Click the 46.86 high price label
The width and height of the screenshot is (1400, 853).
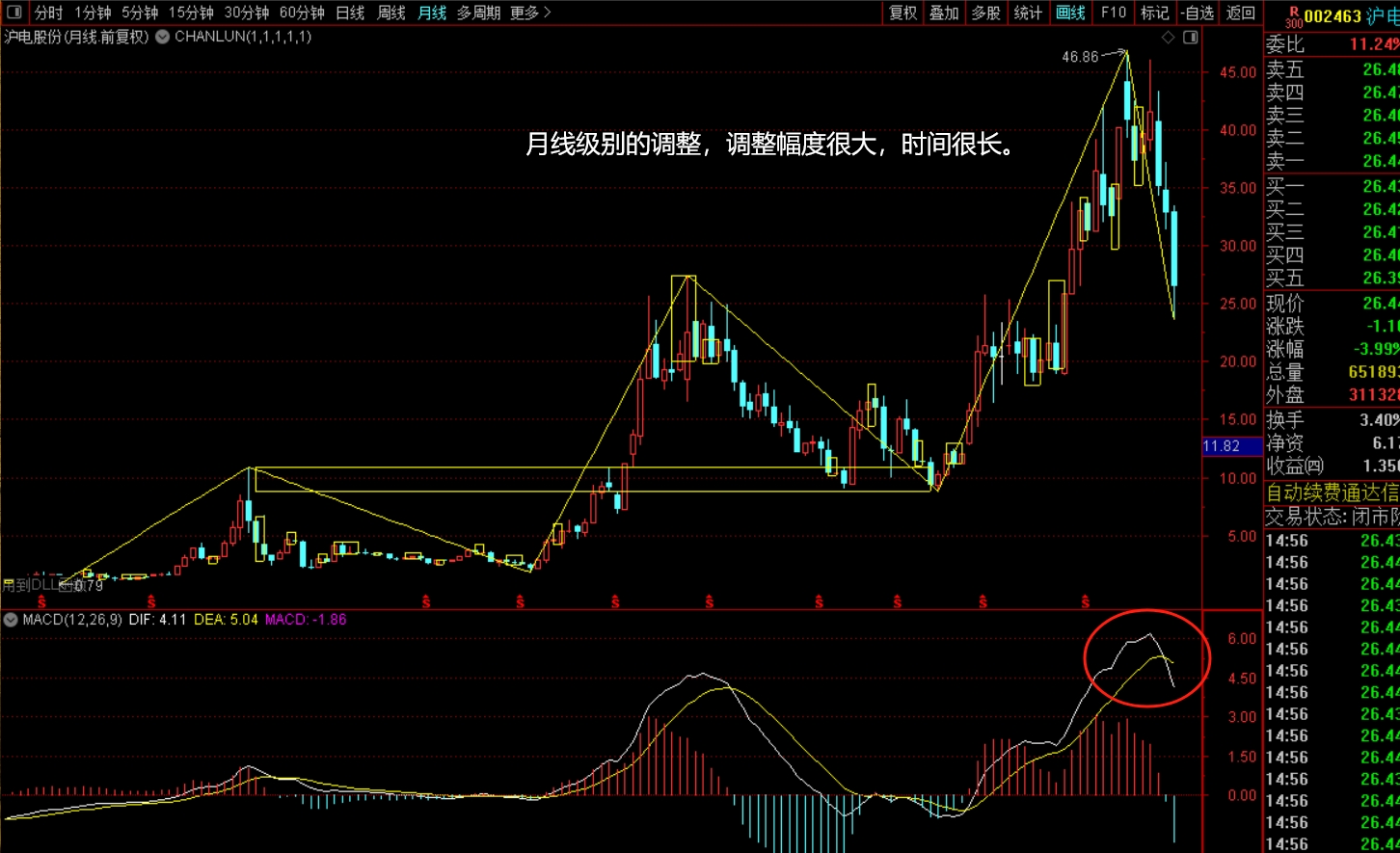[x=1080, y=57]
